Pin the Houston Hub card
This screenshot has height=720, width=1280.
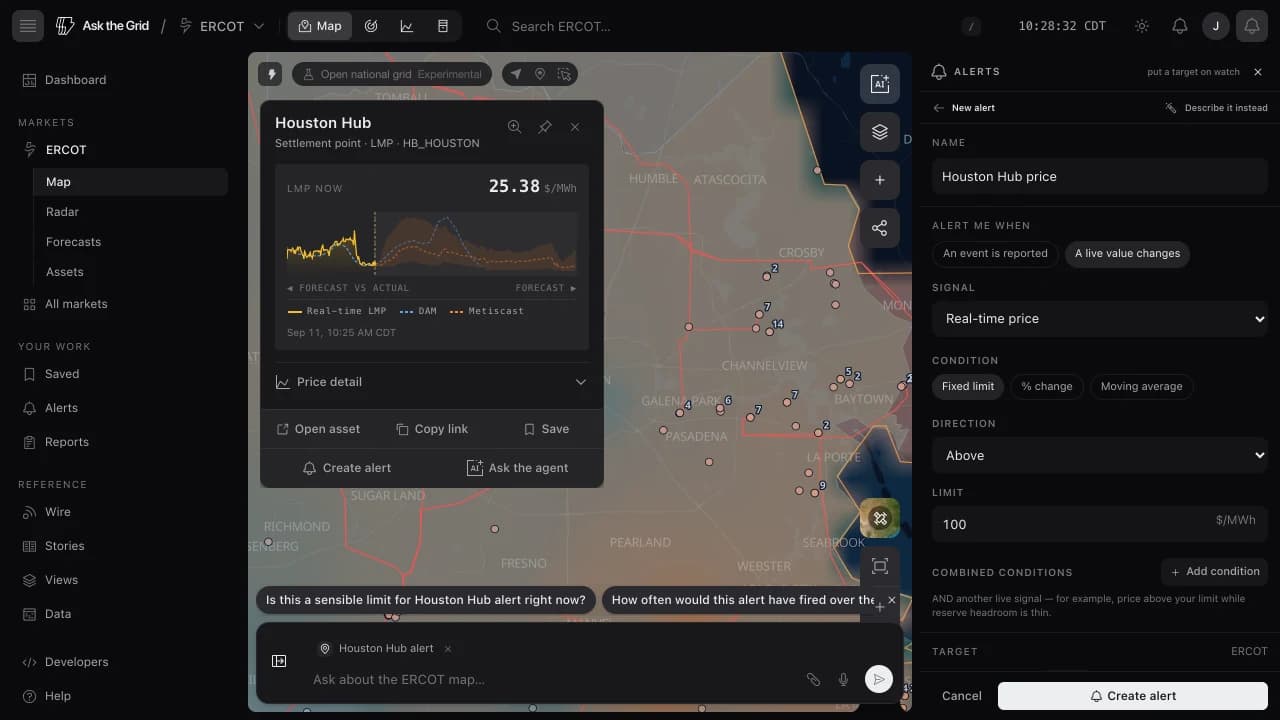(545, 127)
